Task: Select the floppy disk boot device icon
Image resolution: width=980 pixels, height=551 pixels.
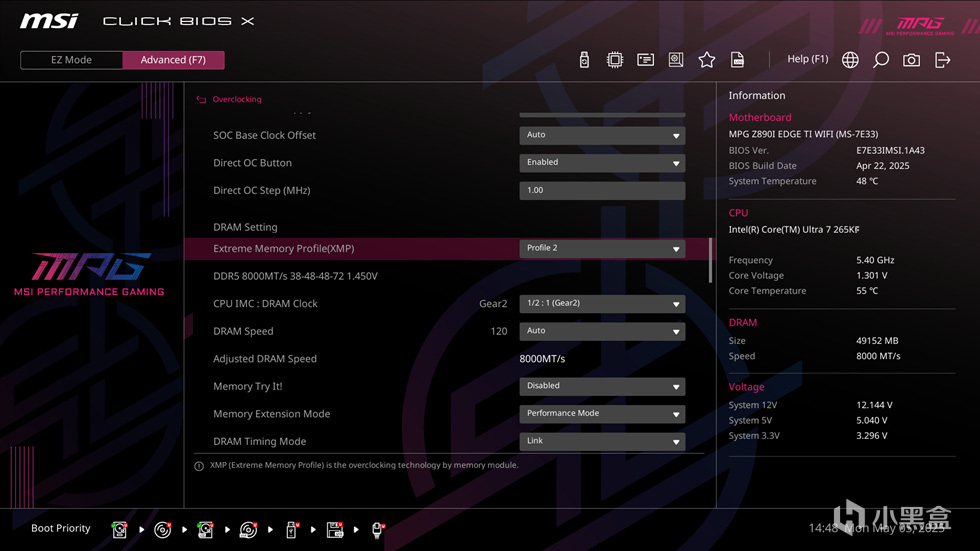Action: click(335, 530)
